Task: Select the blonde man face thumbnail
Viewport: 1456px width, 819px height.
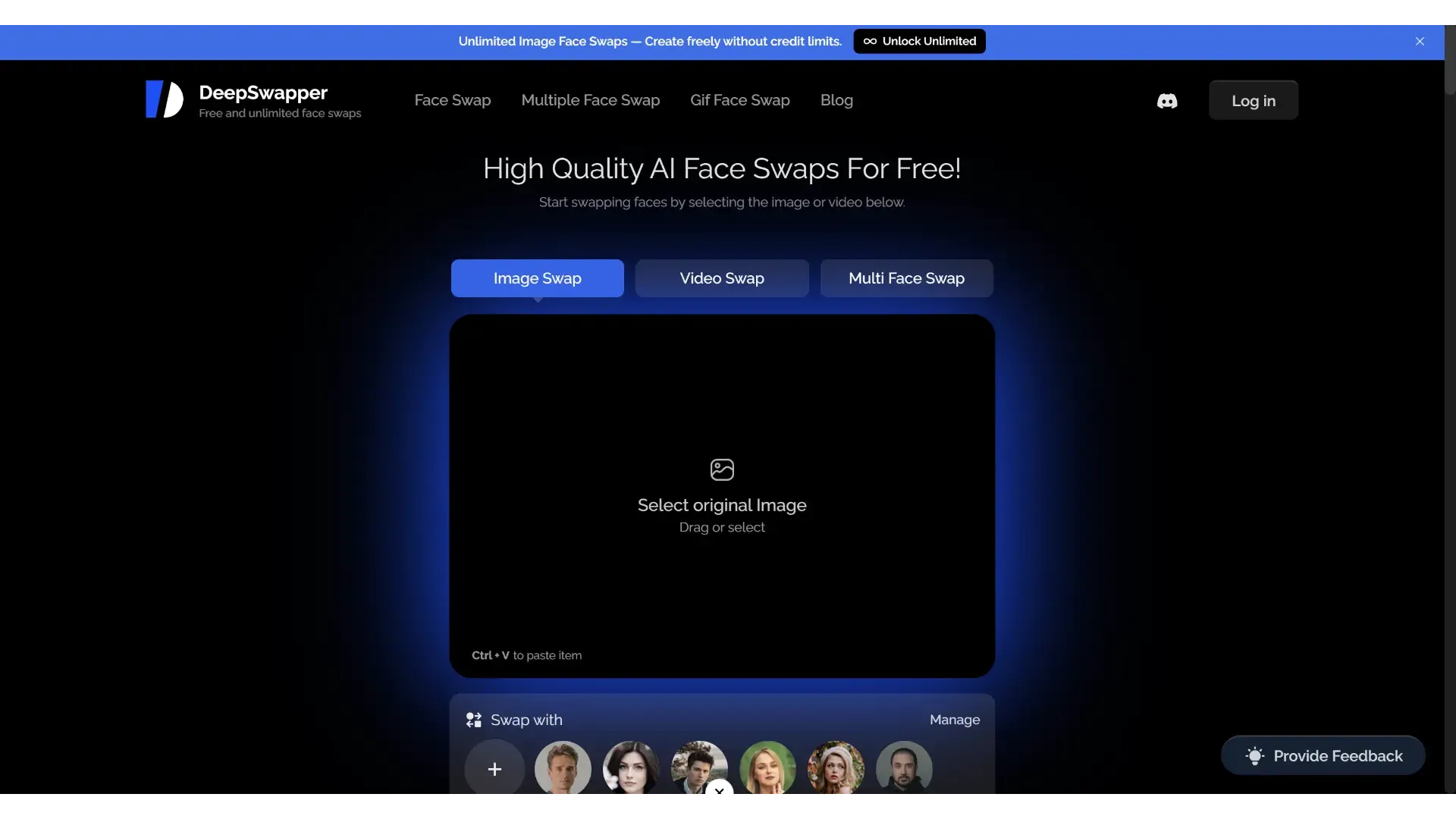Action: 563,768
